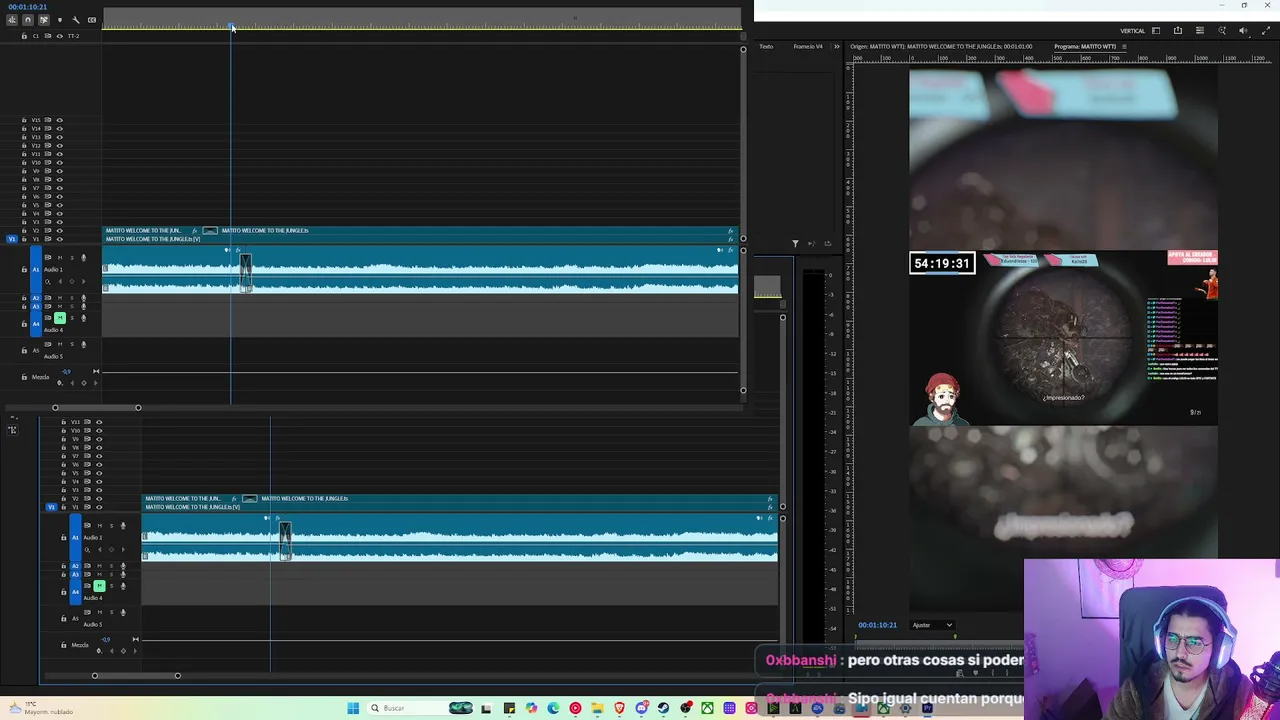Open the Workspaces icon next to VERTICAL
Image resolution: width=1280 pixels, height=720 pixels.
point(1156,31)
